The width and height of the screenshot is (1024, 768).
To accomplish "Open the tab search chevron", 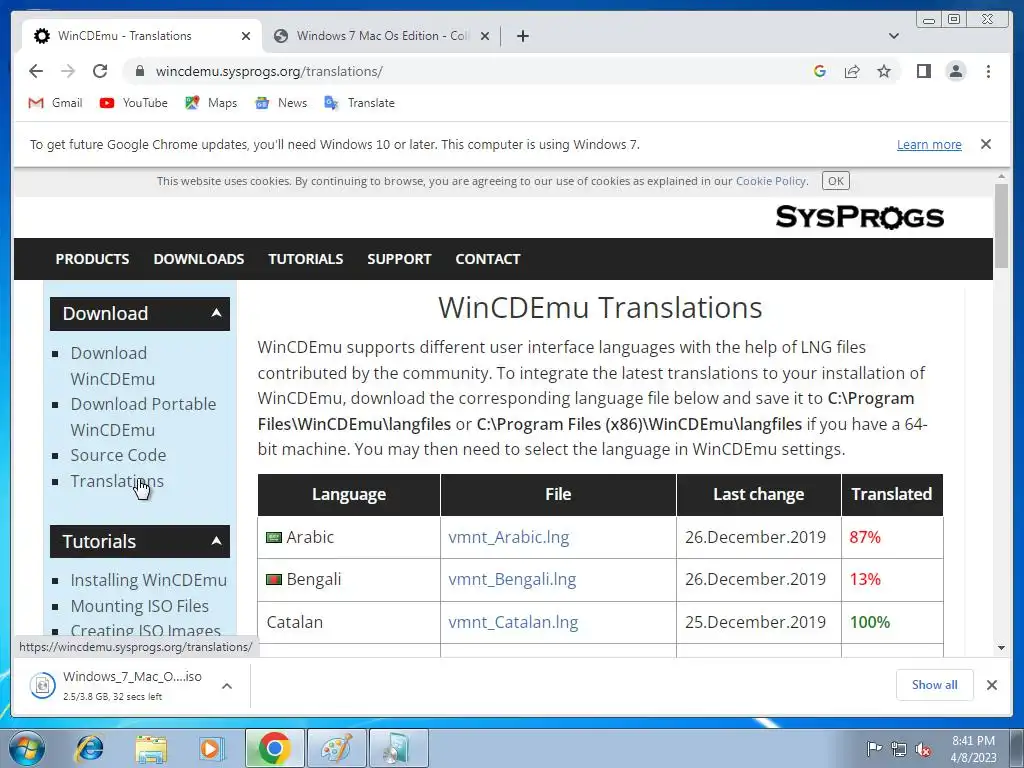I will (x=894, y=36).
